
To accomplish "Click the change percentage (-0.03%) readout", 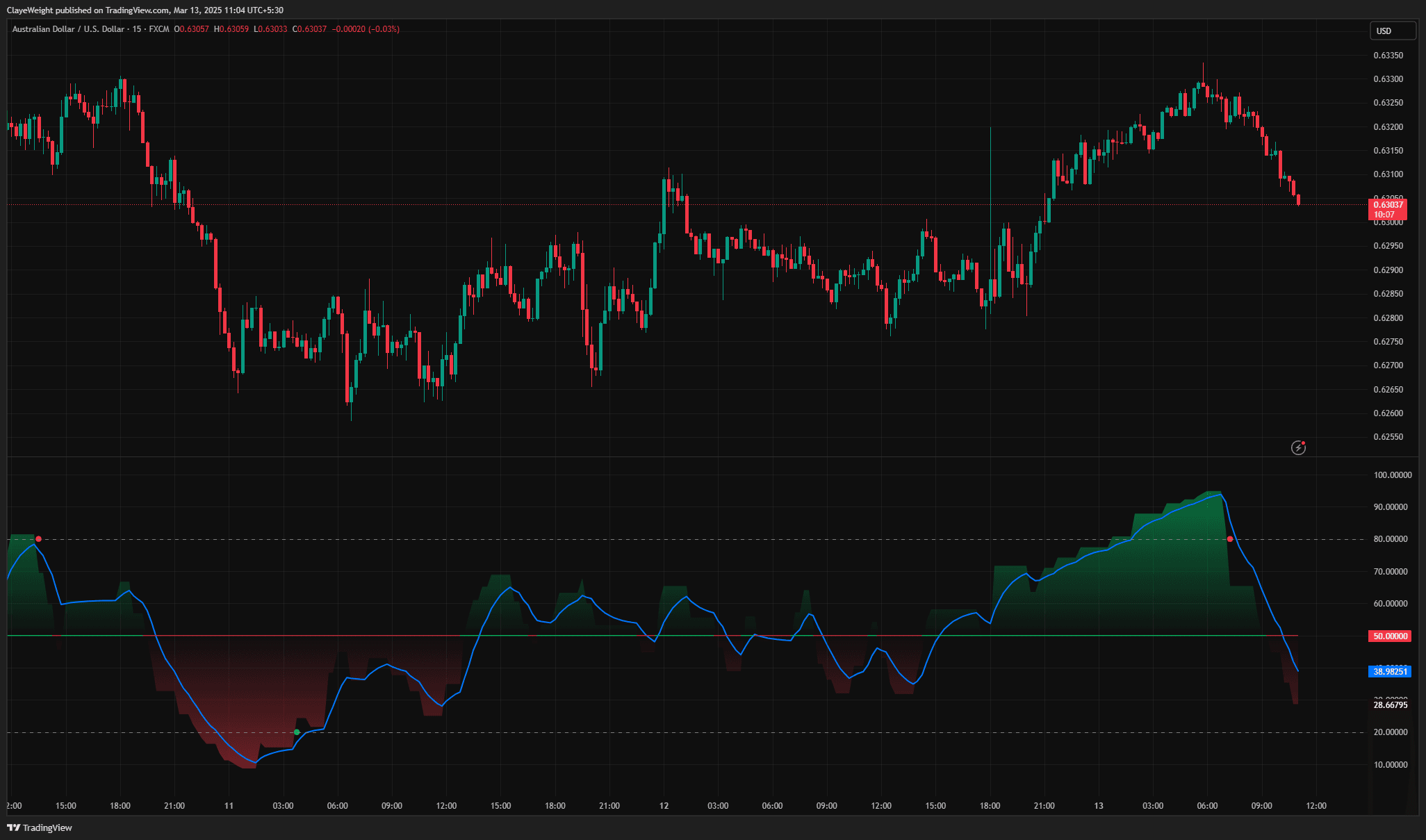I will click(382, 29).
